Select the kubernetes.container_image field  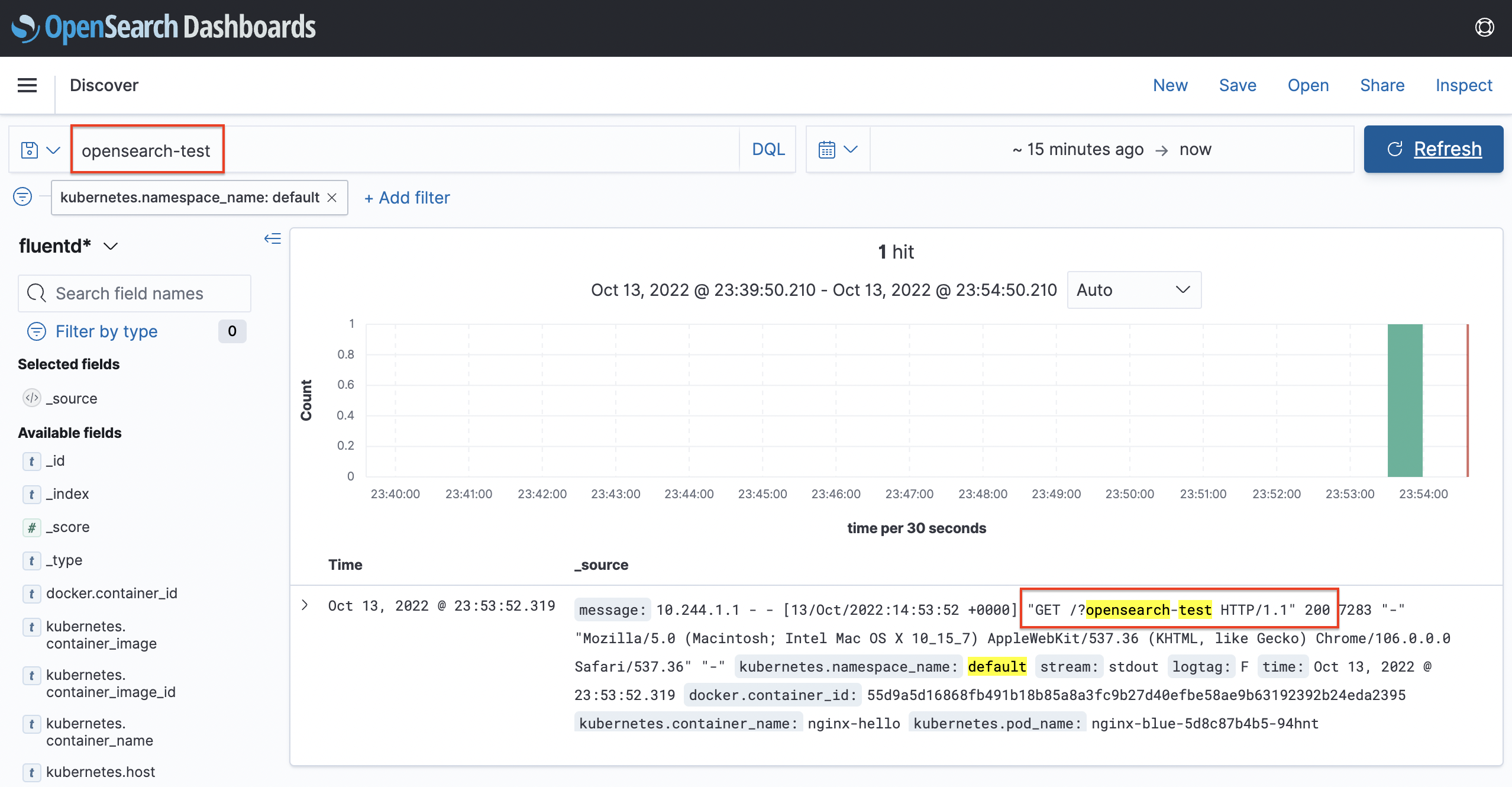pyautogui.click(x=101, y=635)
